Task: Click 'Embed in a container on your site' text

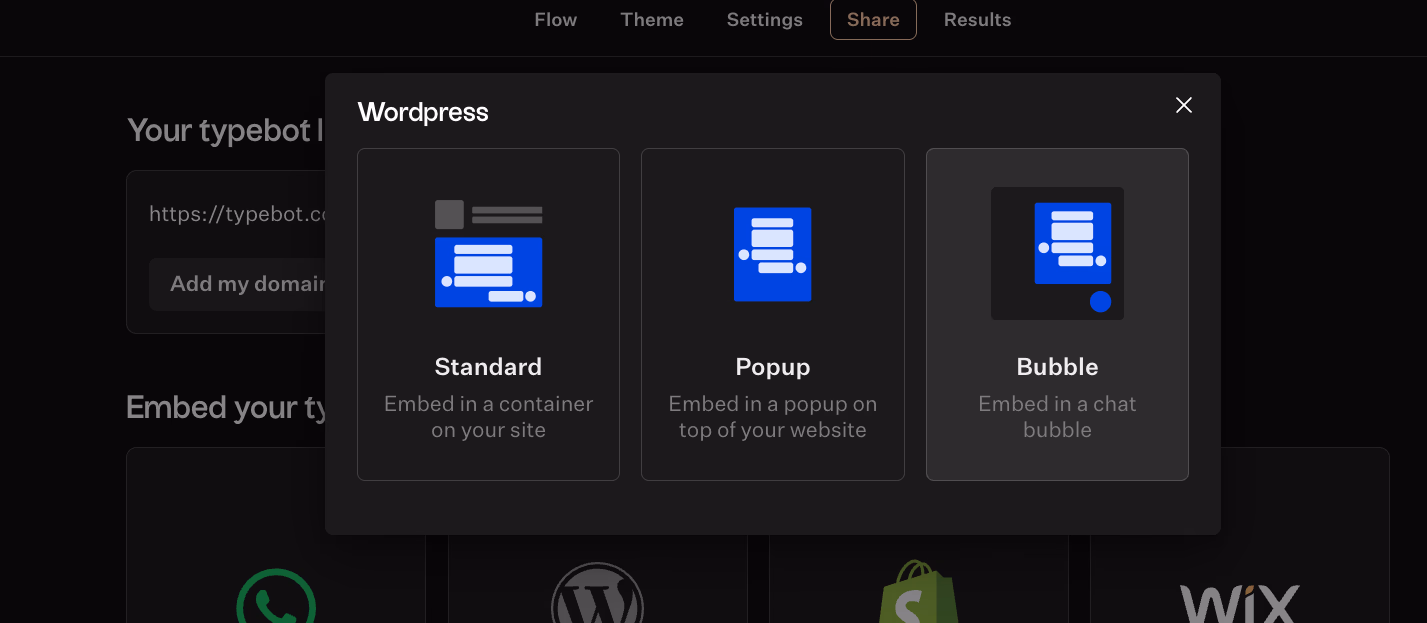Action: coord(488,417)
